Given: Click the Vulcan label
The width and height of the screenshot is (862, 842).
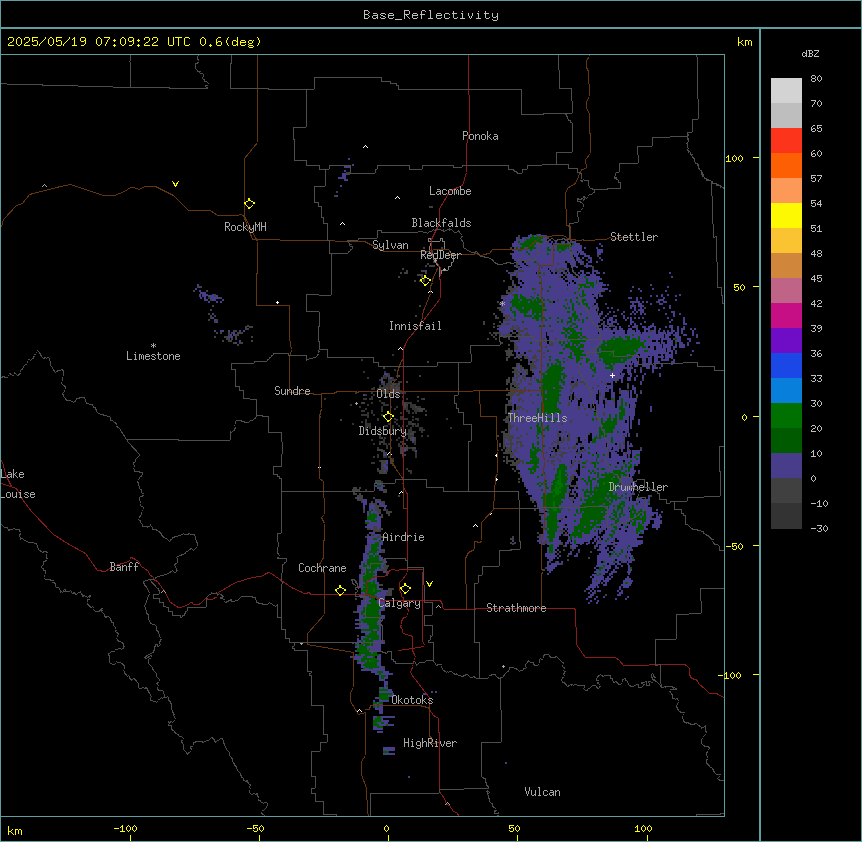Looking at the screenshot, I should point(542,792).
